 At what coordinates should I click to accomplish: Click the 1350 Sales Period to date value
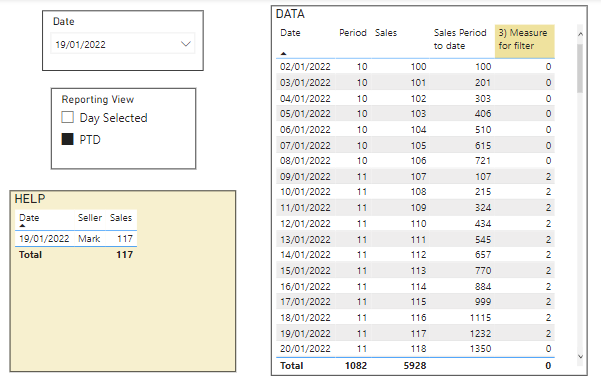click(481, 349)
